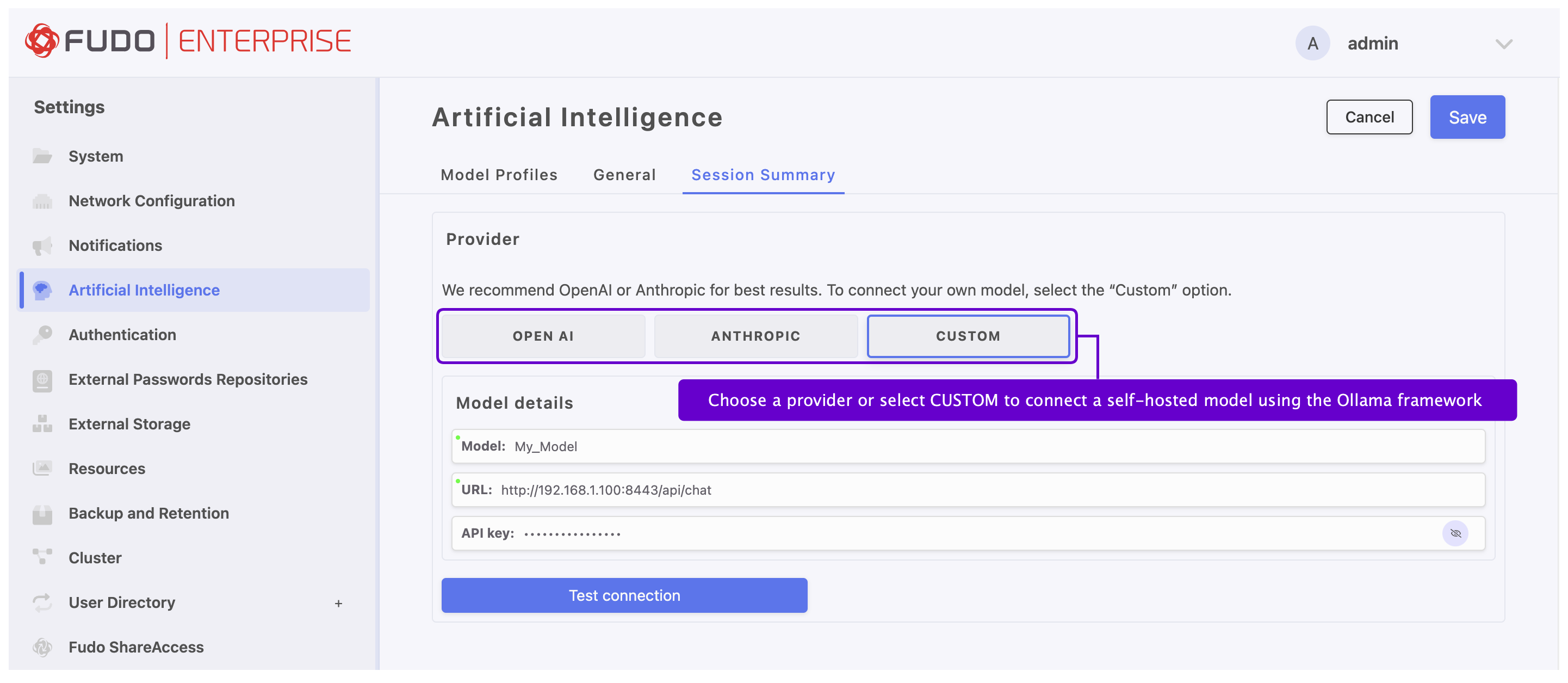The height and width of the screenshot is (683, 1568).
Task: Click the Fudo Enterprise logo
Action: click(188, 41)
